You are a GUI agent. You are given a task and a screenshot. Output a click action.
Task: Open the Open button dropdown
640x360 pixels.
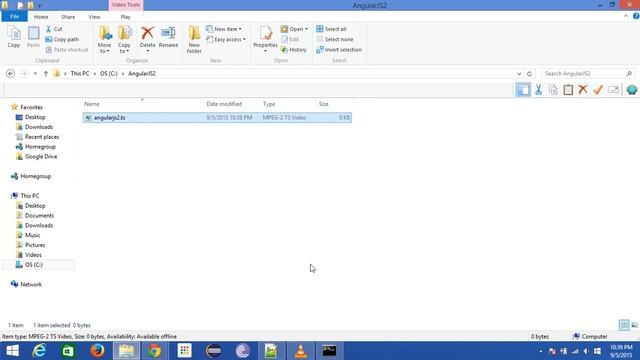(306, 29)
